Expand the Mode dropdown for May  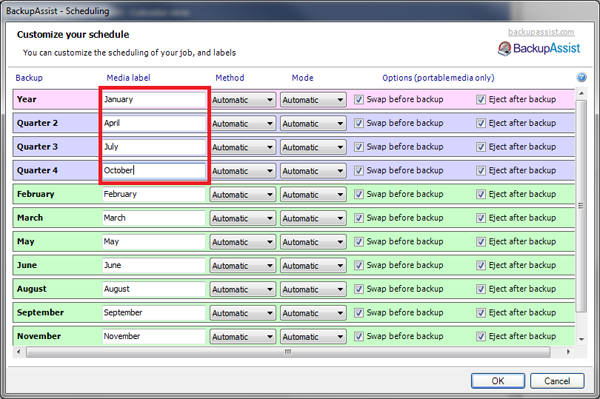pyautogui.click(x=313, y=242)
